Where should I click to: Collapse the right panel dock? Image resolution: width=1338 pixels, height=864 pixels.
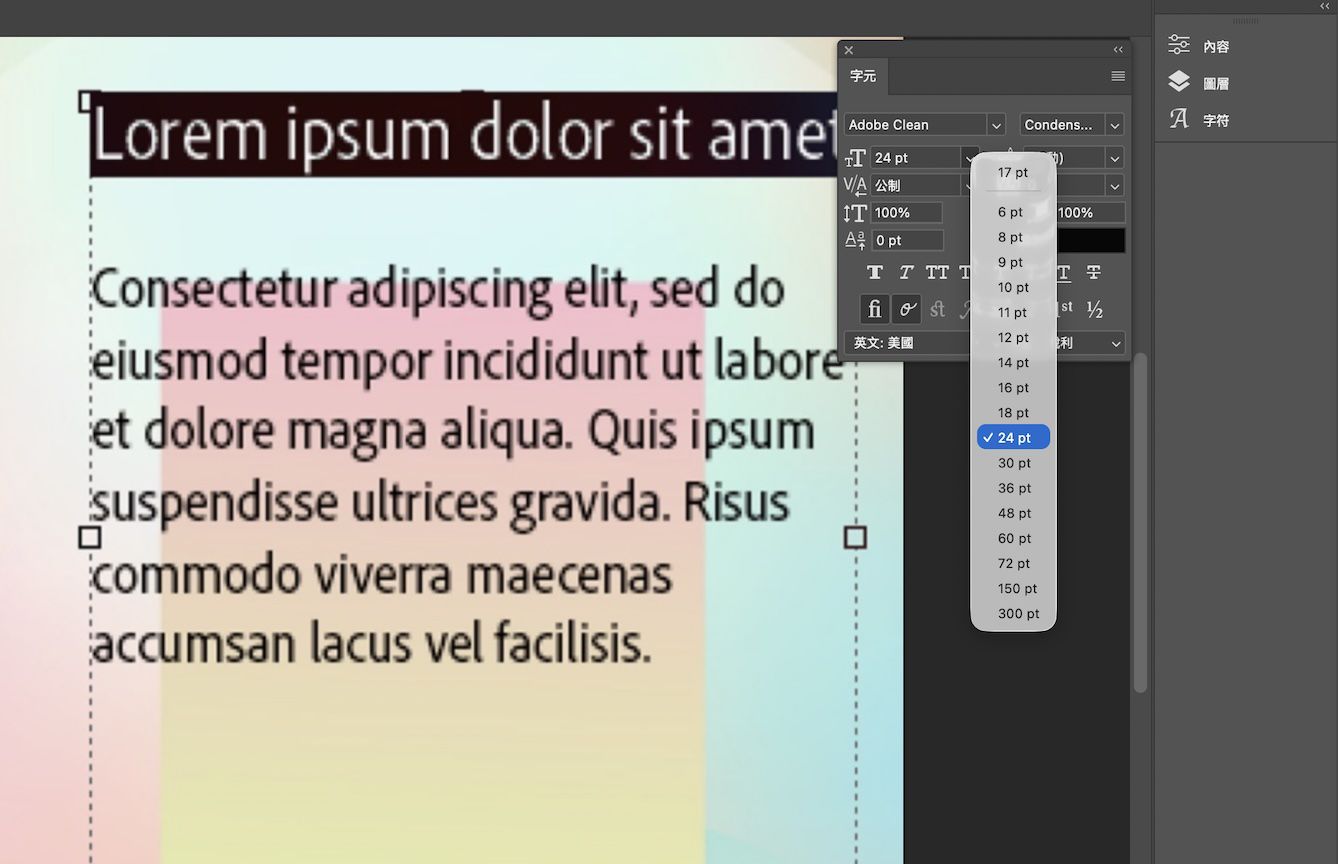(x=1326, y=6)
